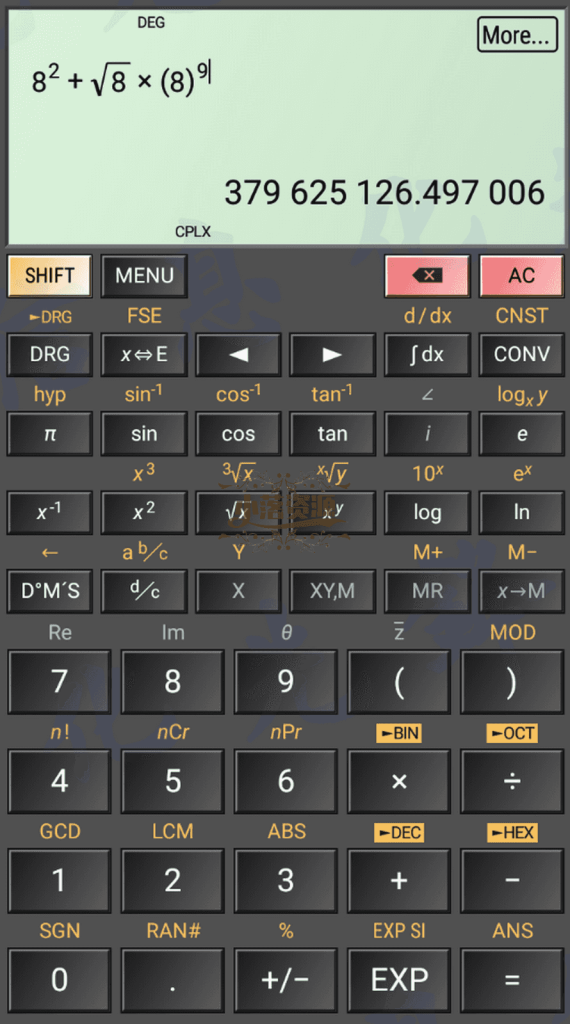Open the More... options
Screen dimensions: 570x1024
coord(517,35)
